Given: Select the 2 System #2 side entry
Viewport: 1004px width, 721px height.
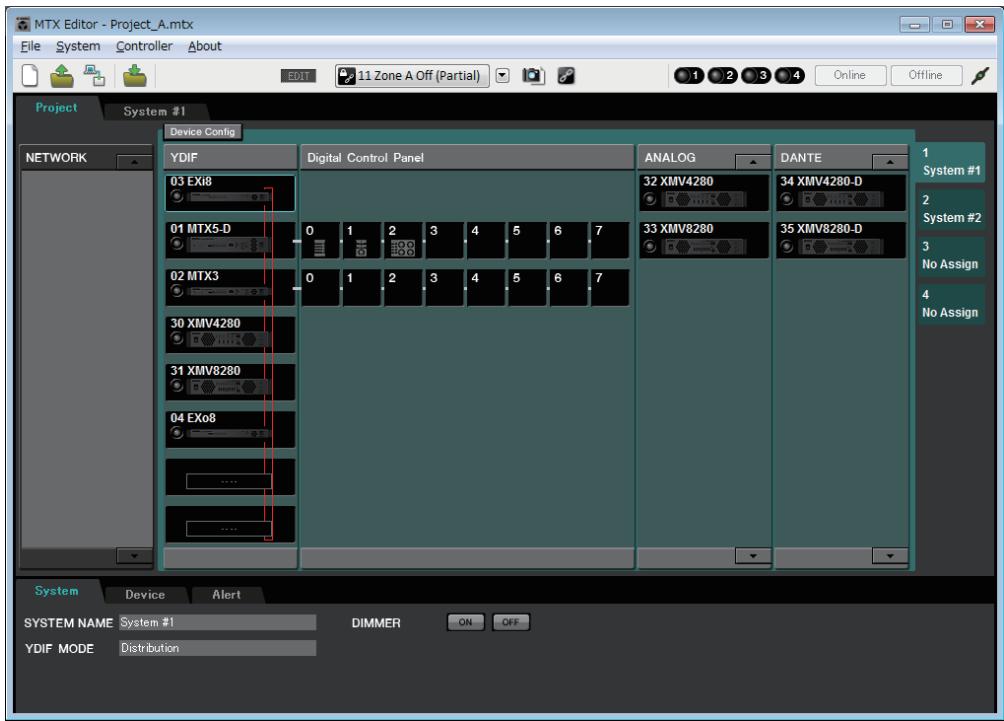Looking at the screenshot, I should 950,209.
